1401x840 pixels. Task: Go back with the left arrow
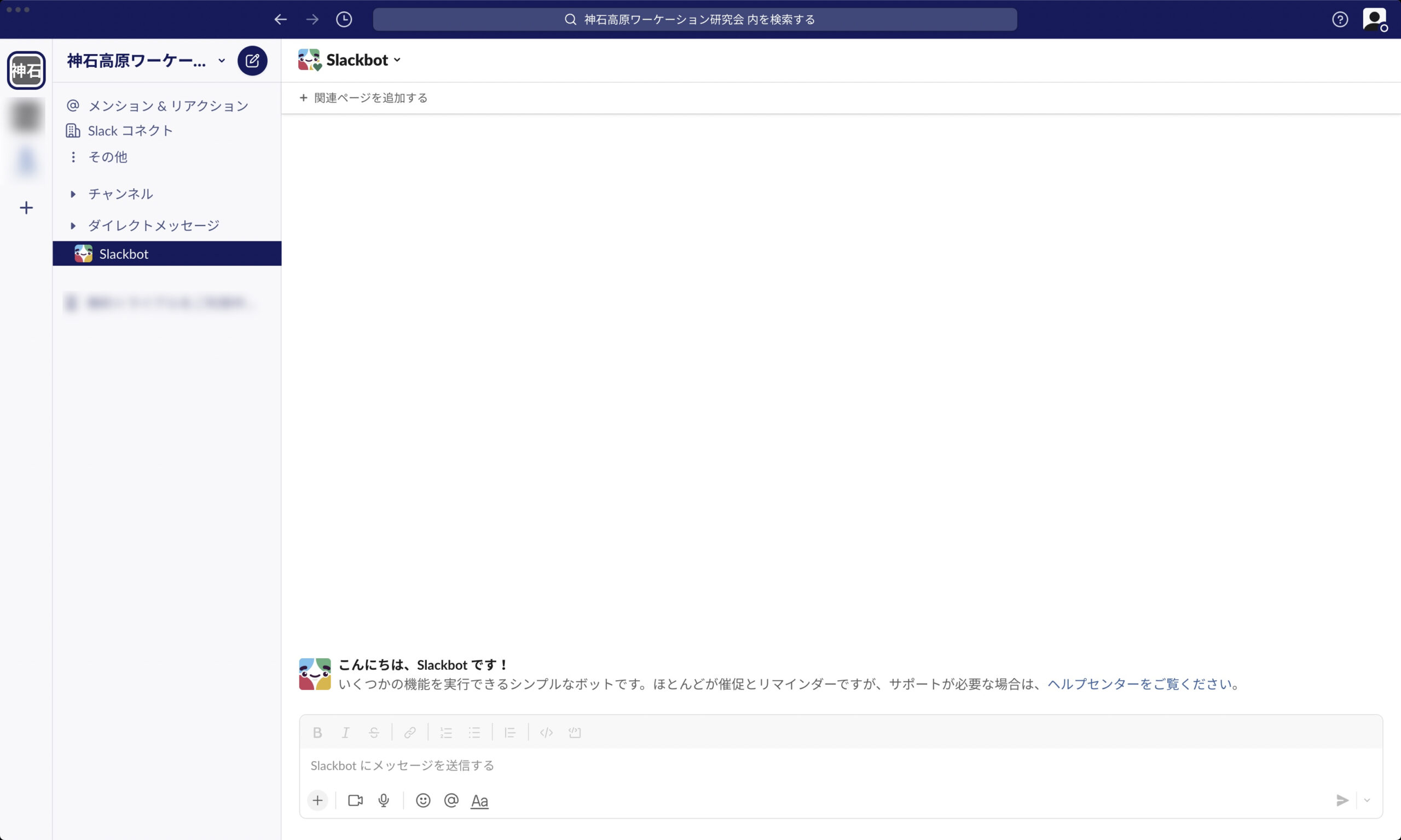pos(280,19)
